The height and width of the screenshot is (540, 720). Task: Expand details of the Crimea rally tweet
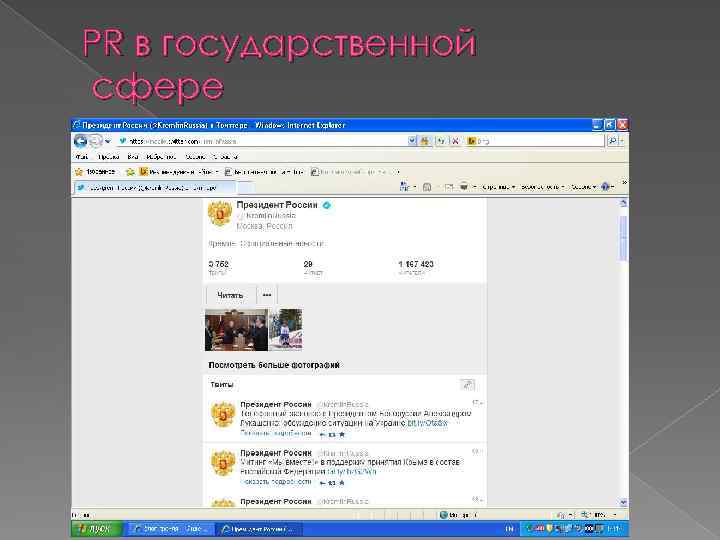[x=276, y=482]
